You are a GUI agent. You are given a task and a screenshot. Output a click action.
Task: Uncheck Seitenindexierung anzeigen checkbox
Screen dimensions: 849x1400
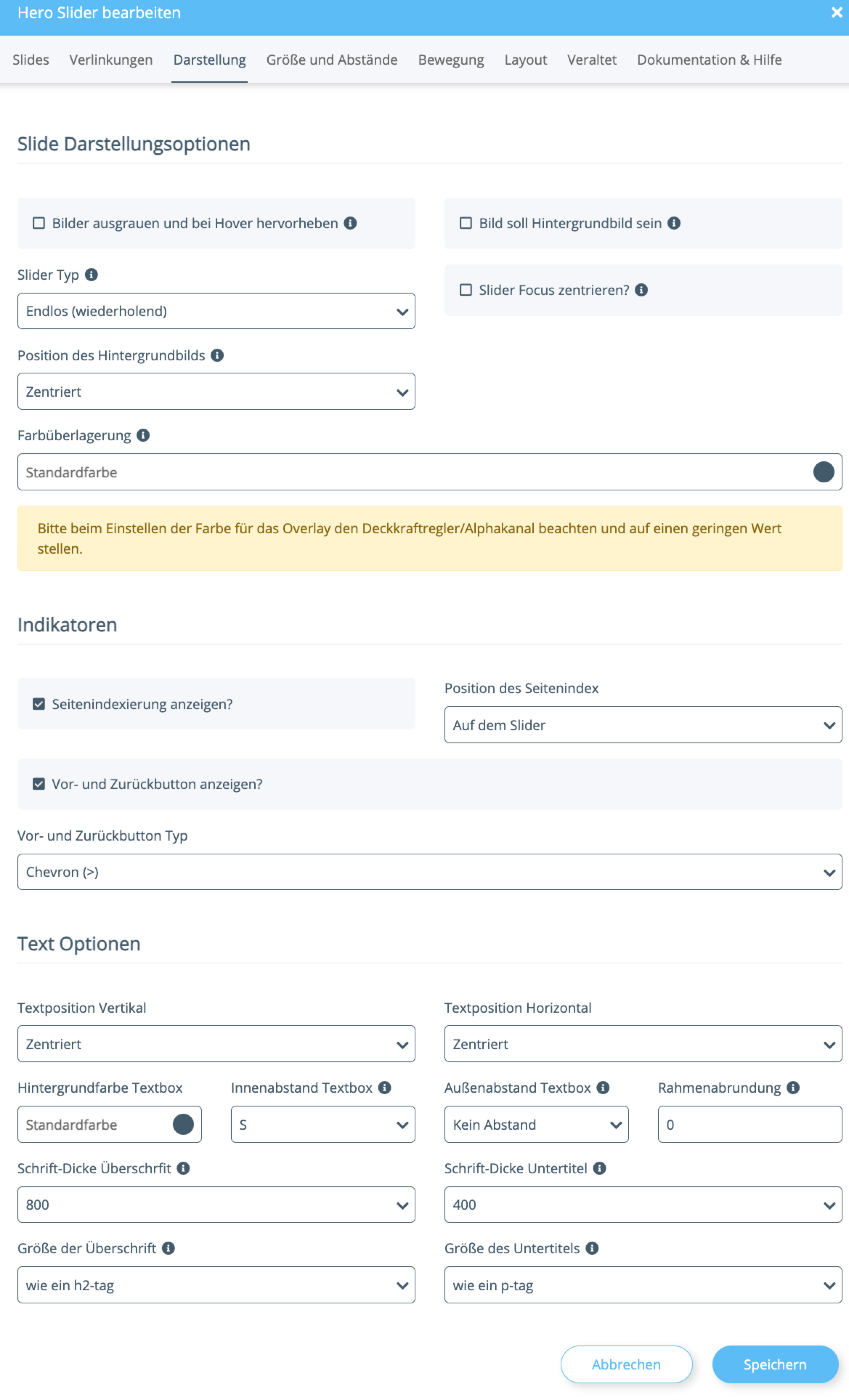click(x=38, y=704)
